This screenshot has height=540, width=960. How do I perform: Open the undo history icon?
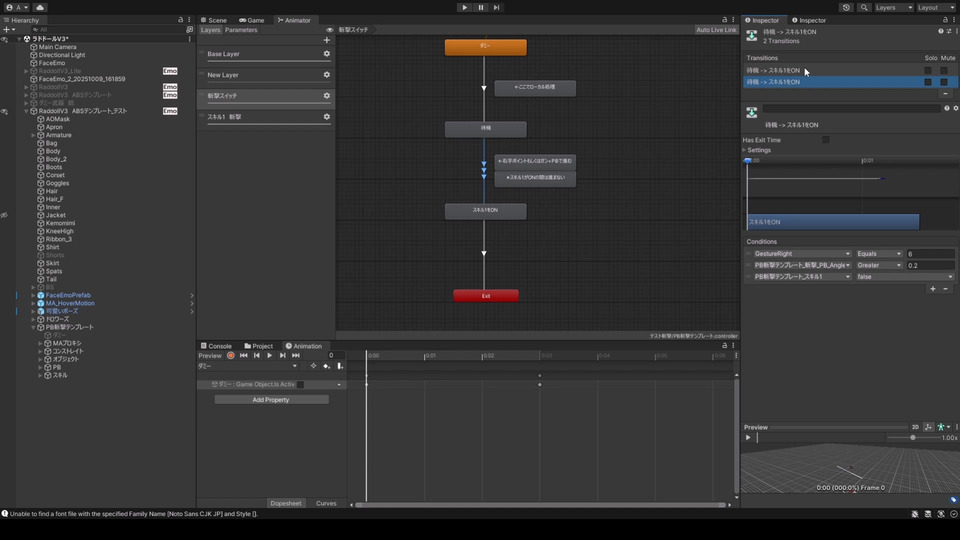[846, 7]
